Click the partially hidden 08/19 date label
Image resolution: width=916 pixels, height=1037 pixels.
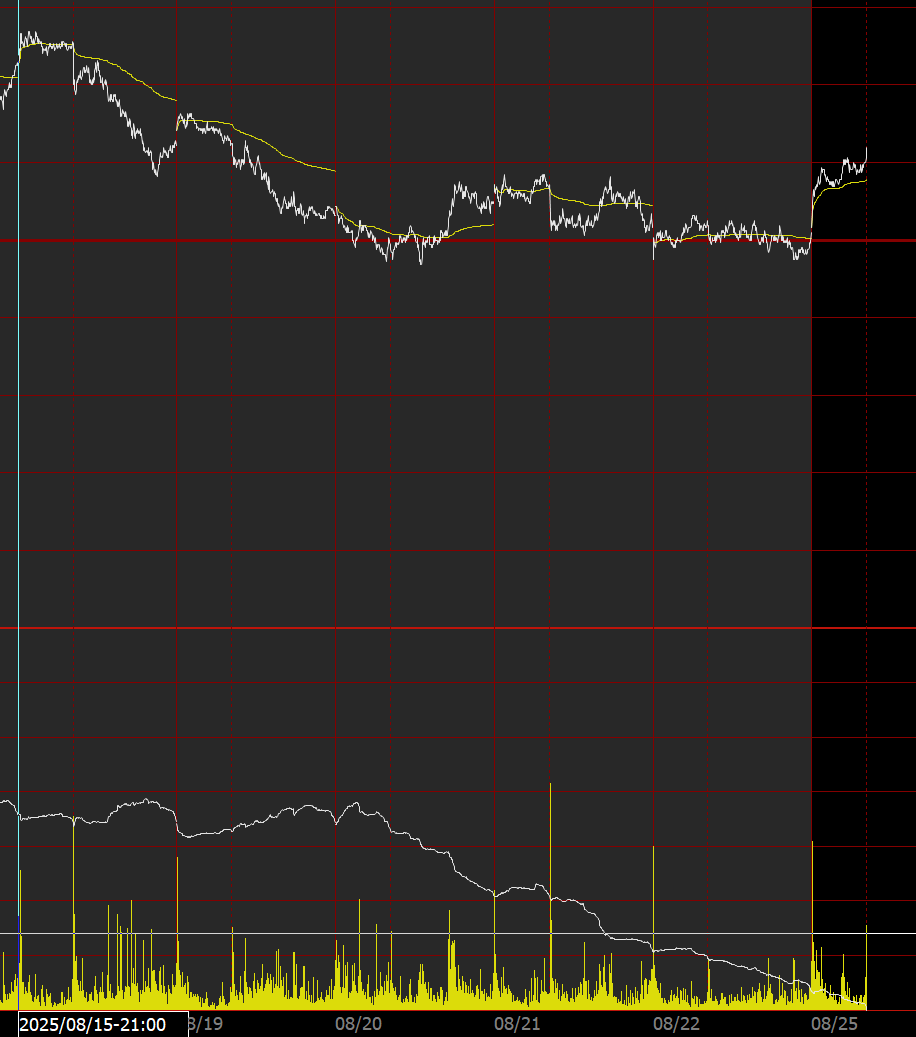(x=206, y=1024)
